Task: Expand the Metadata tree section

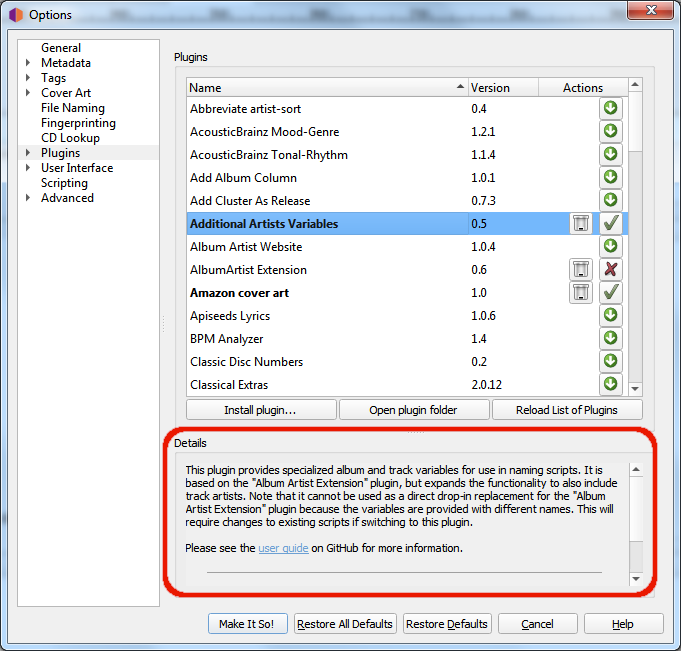Action: [28, 63]
